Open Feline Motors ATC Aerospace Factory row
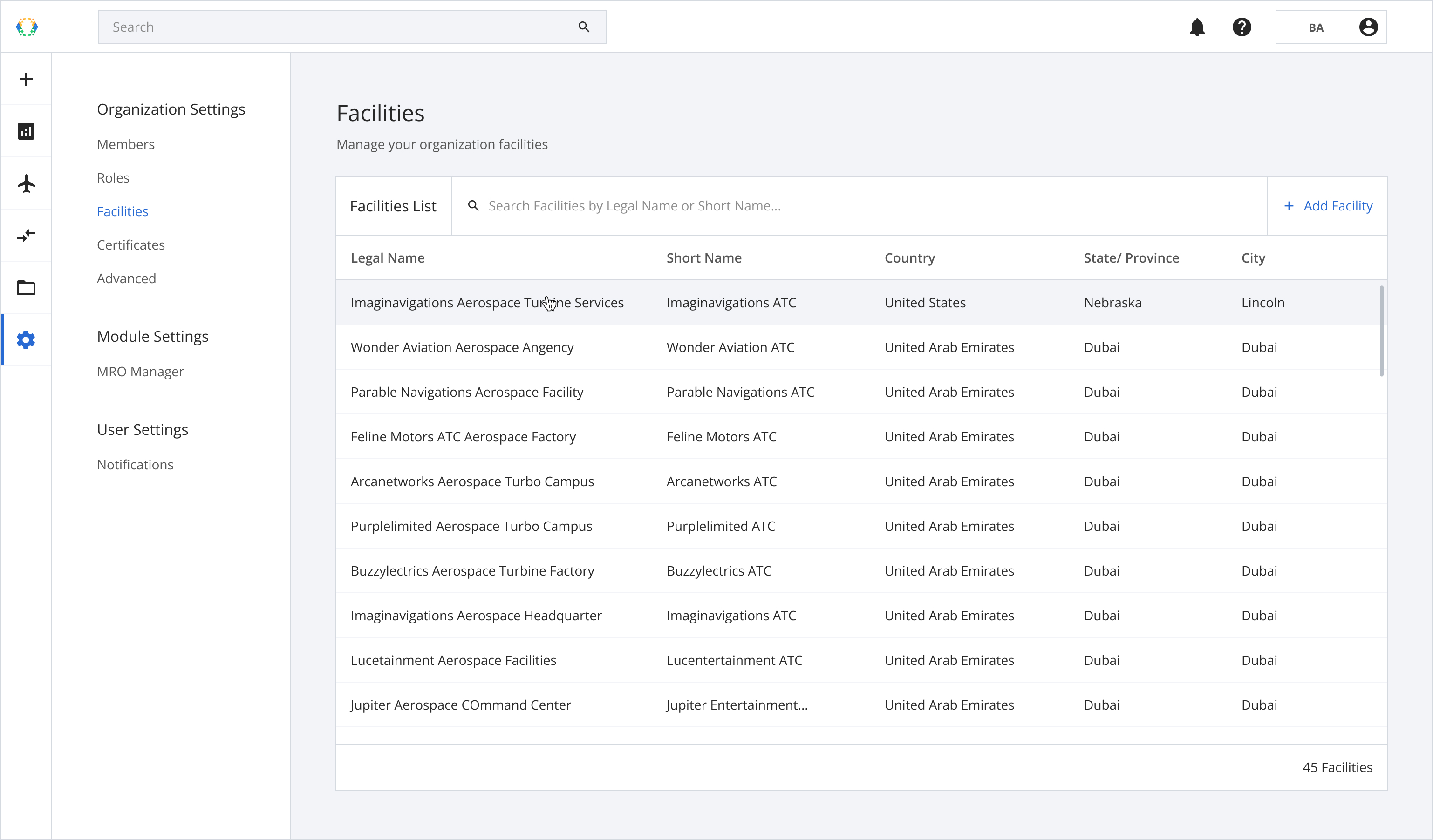The image size is (1433, 840). click(x=861, y=437)
